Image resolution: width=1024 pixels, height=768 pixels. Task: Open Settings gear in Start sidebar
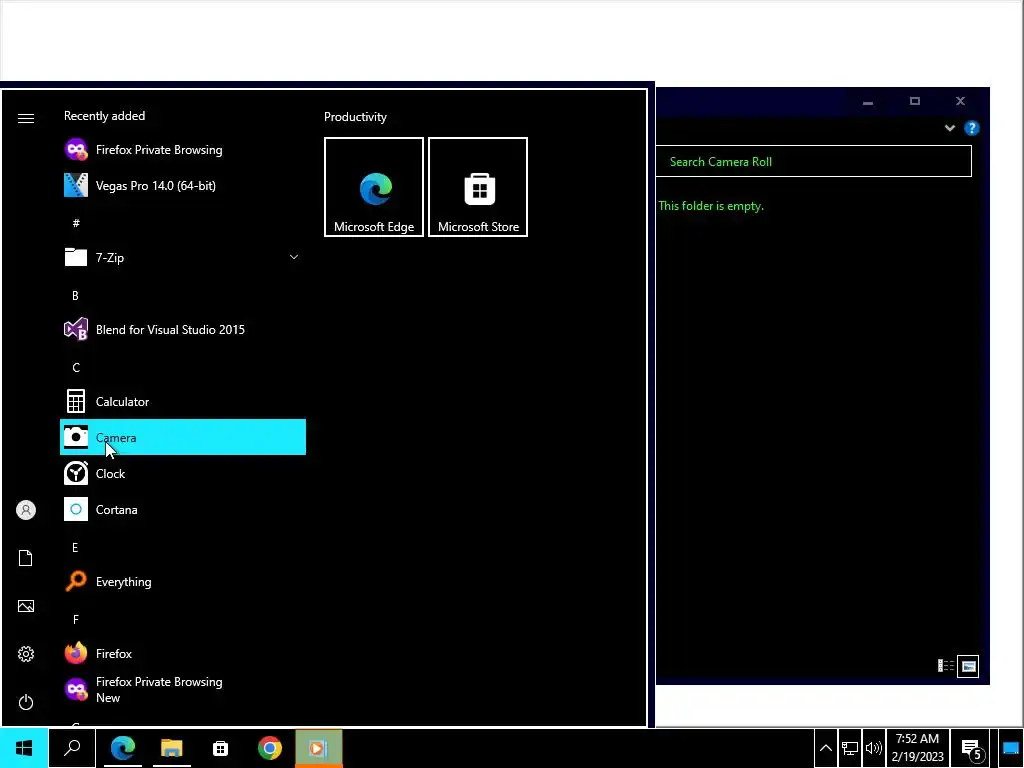pos(25,654)
